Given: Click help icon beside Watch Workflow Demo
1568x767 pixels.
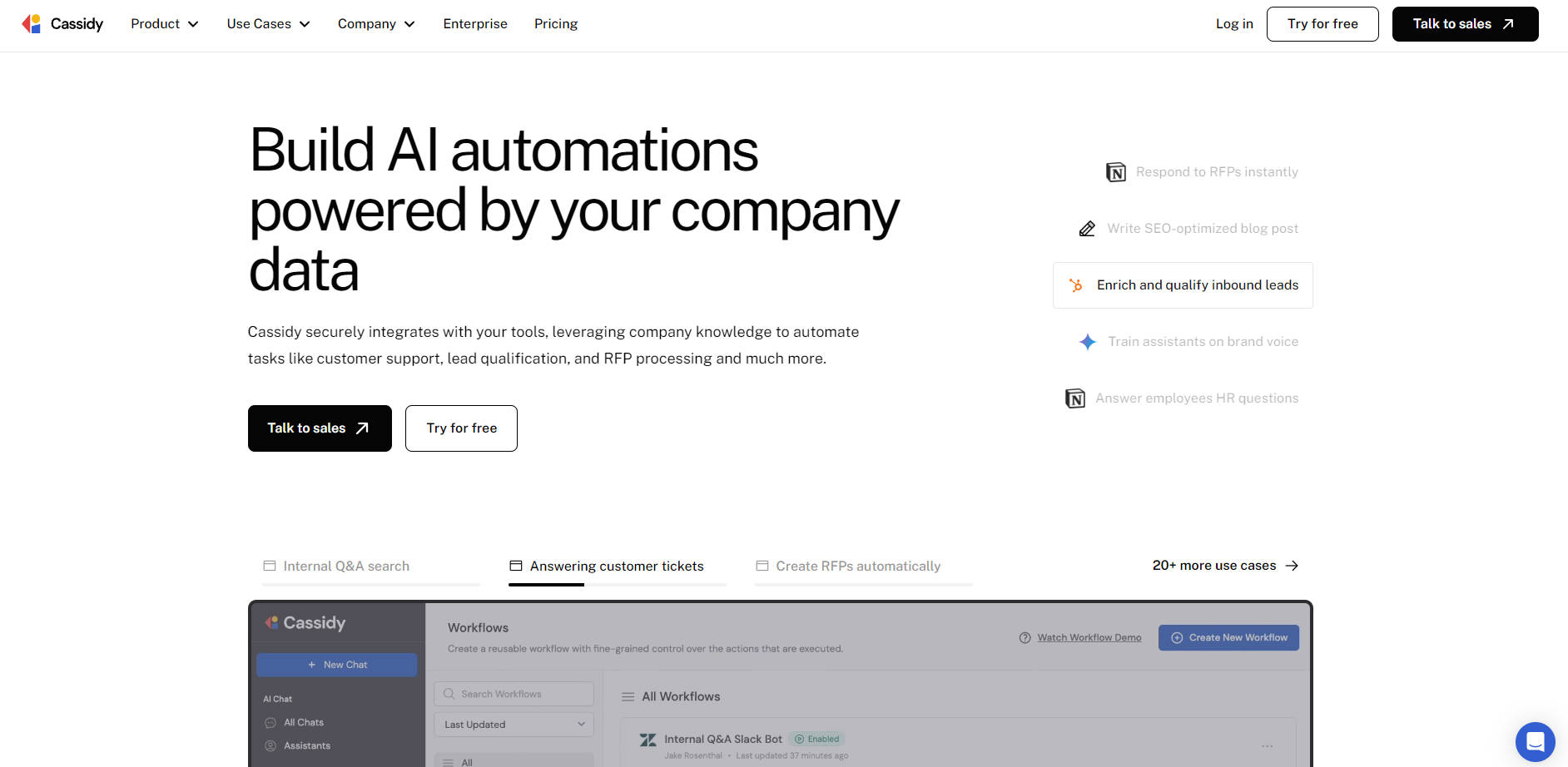Looking at the screenshot, I should [1025, 638].
